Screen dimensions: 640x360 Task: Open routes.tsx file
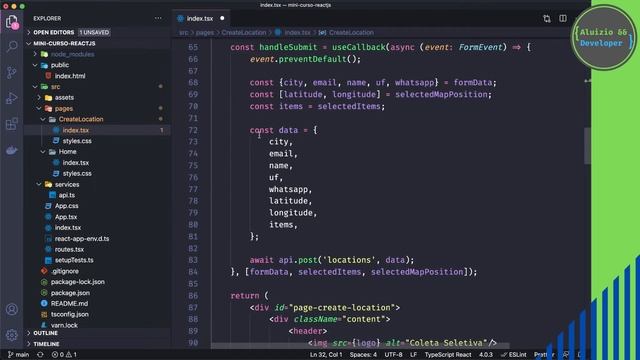(x=69, y=249)
